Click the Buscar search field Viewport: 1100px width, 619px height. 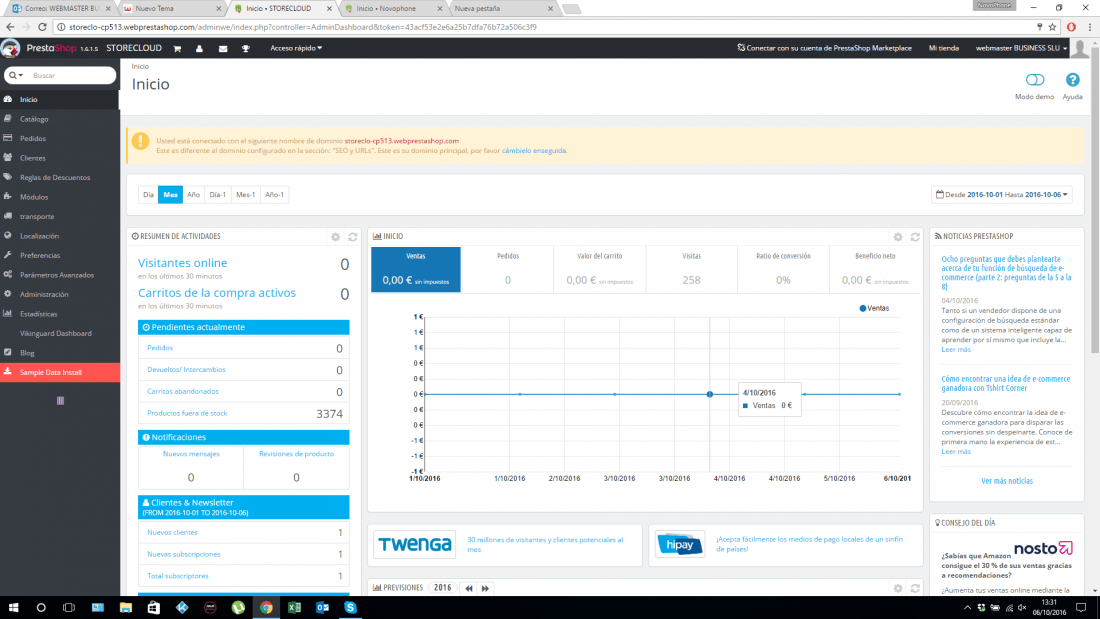point(70,75)
